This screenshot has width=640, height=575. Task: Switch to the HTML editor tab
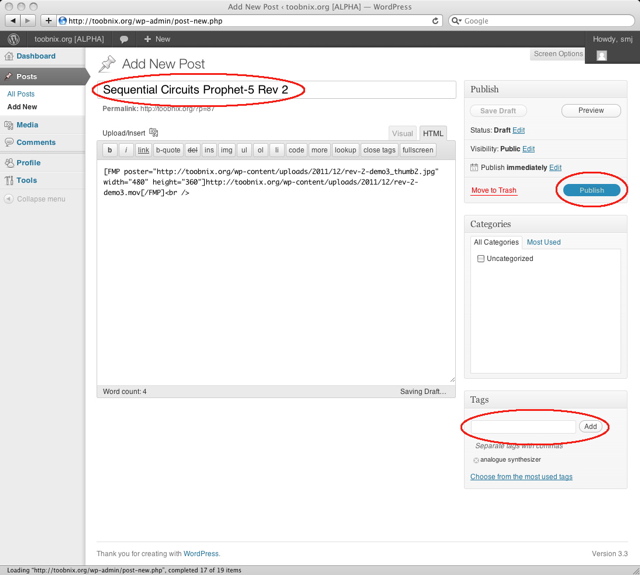(433, 133)
